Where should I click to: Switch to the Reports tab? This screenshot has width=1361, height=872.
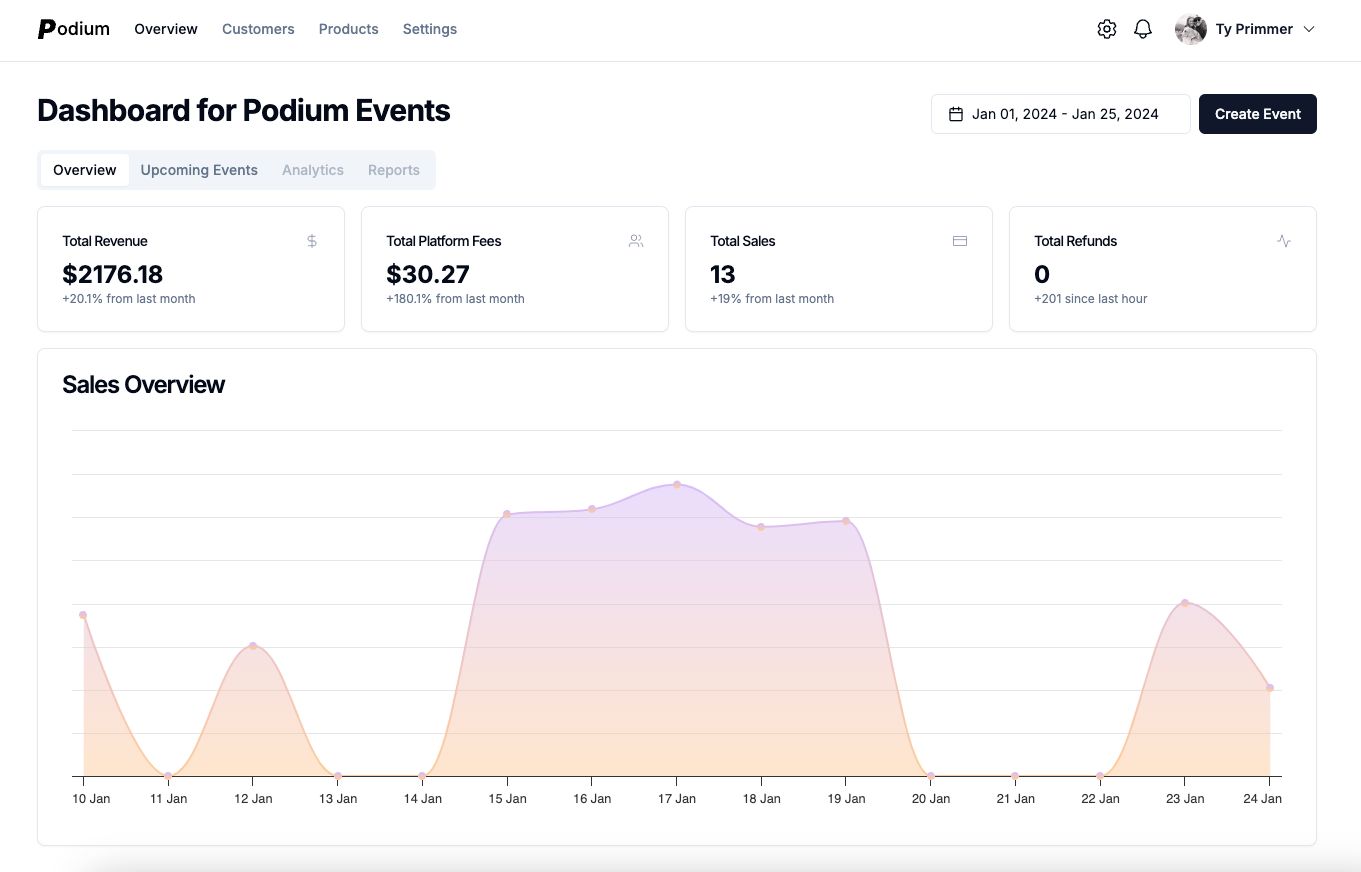coord(394,170)
